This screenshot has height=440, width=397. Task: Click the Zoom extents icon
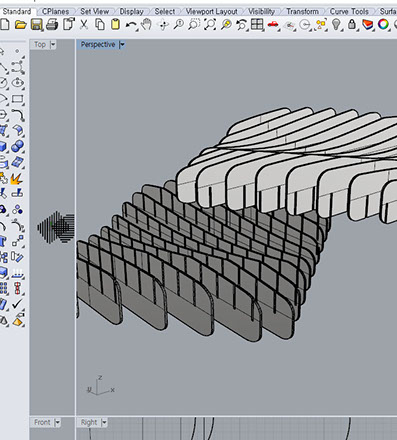[x=210, y=25]
